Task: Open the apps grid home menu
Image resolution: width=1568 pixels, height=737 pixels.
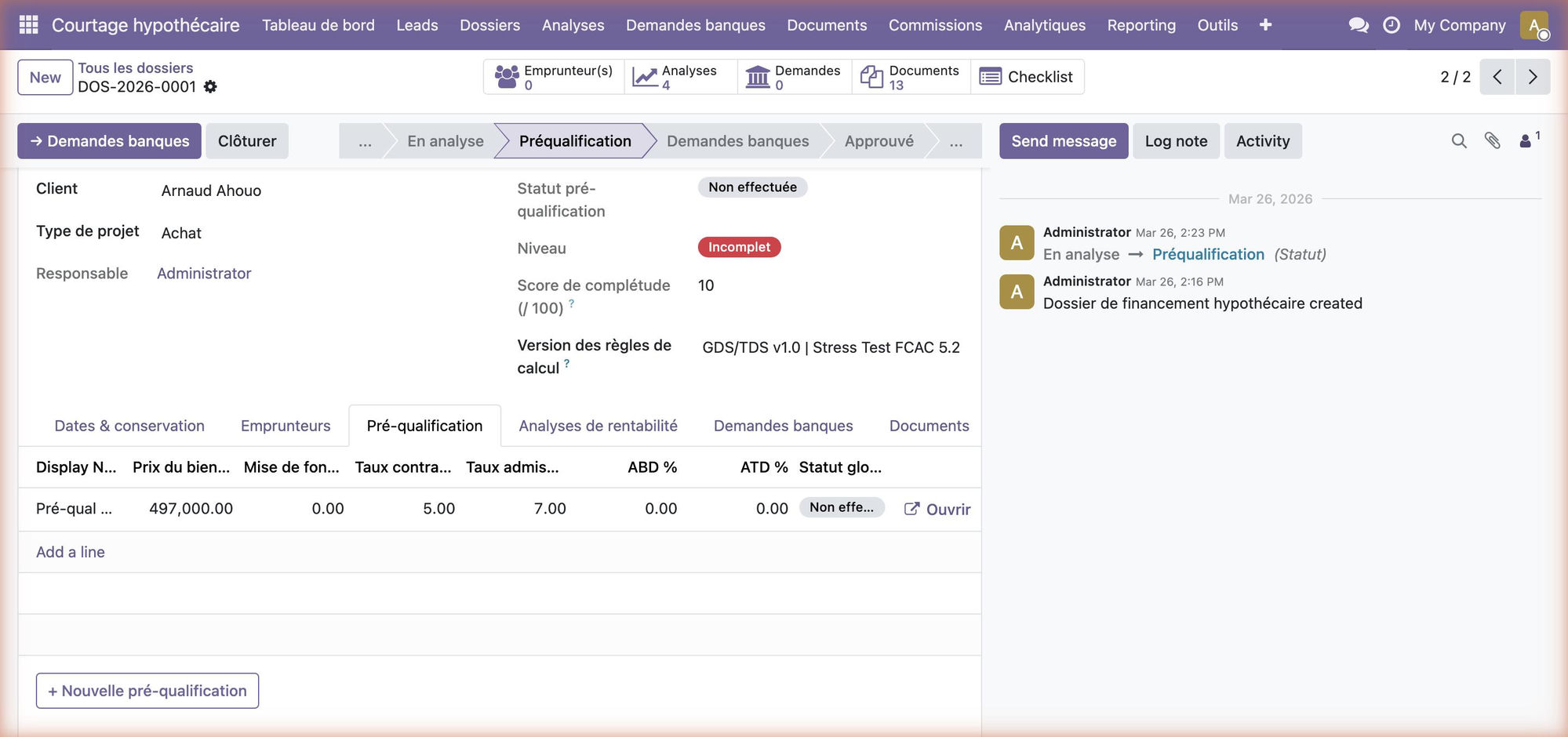Action: point(28,25)
